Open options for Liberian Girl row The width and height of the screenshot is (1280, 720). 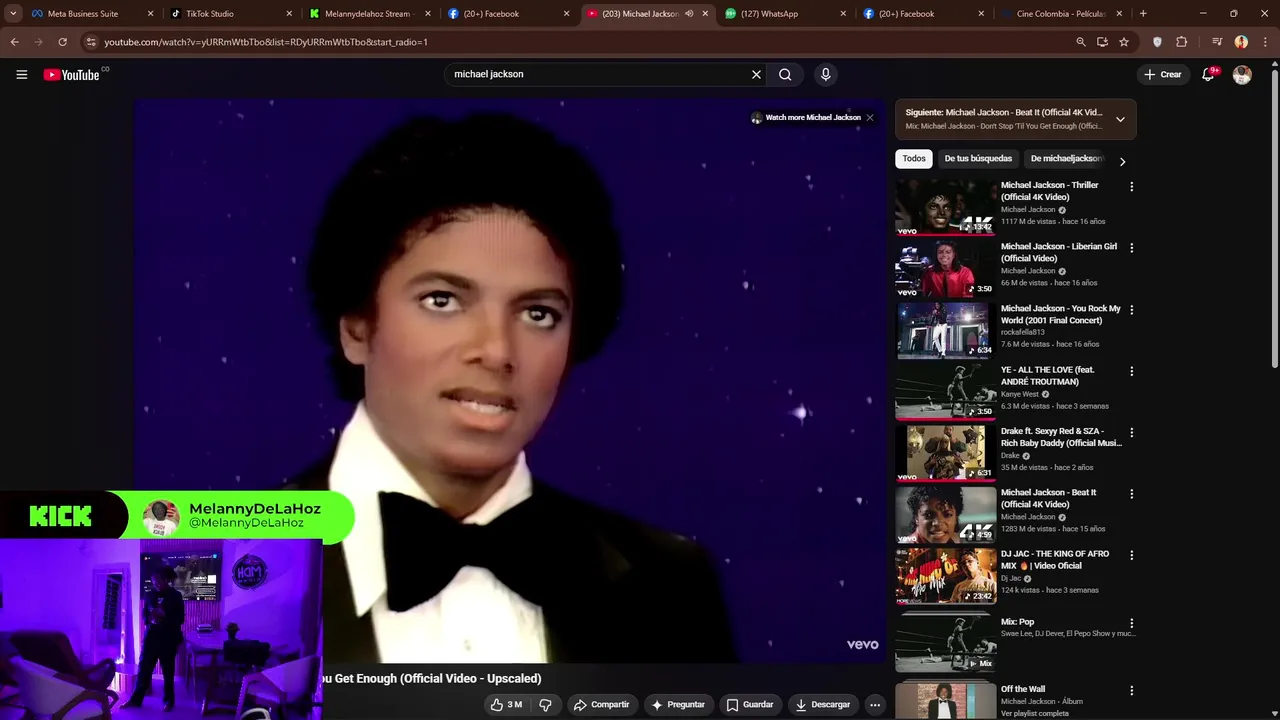1131,248
